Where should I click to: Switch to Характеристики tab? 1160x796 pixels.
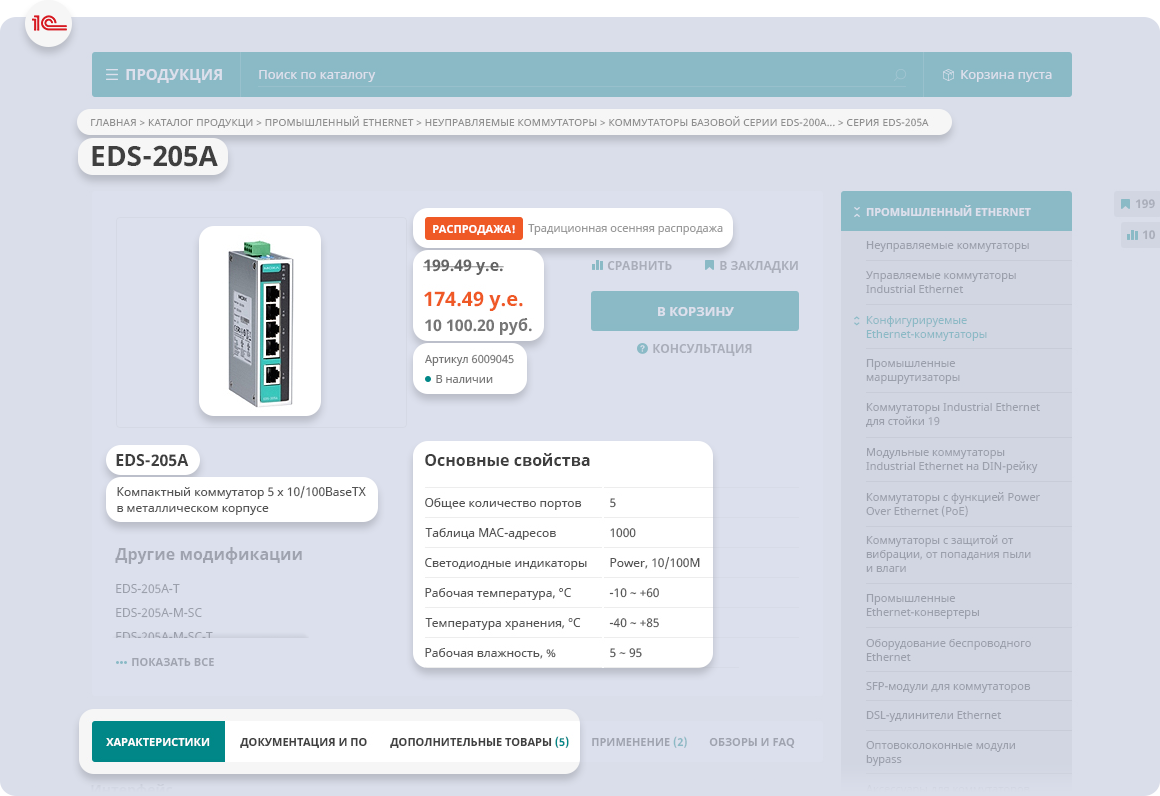158,741
